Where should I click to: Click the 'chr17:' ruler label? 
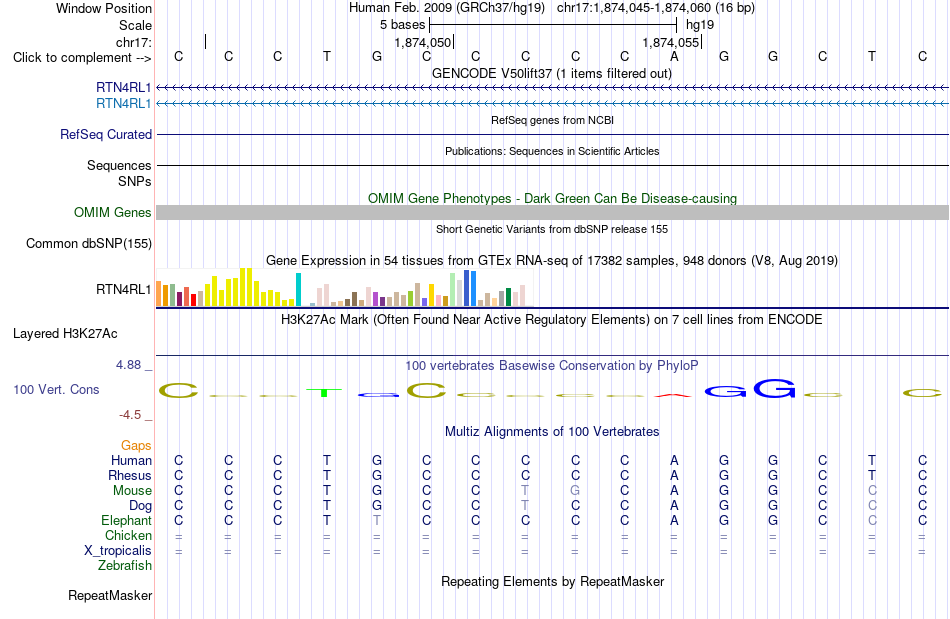[134, 42]
